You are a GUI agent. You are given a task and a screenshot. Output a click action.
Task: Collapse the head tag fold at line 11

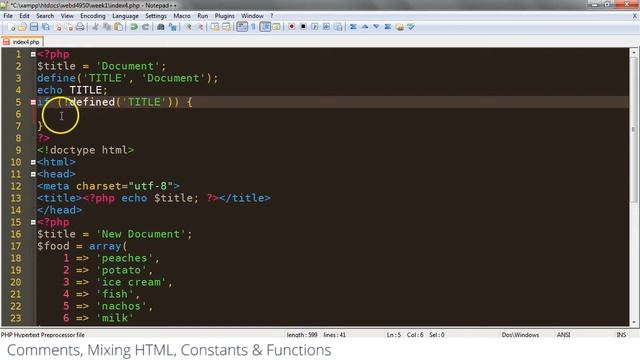tap(33, 174)
